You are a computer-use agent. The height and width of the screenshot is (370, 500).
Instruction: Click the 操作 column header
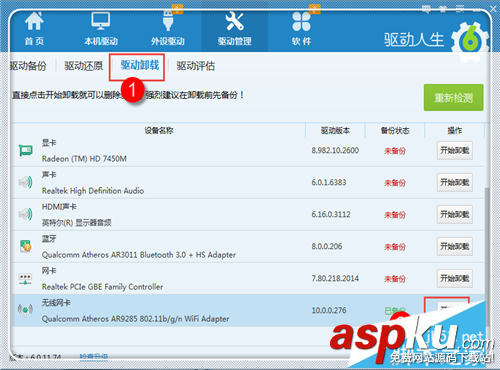click(455, 130)
